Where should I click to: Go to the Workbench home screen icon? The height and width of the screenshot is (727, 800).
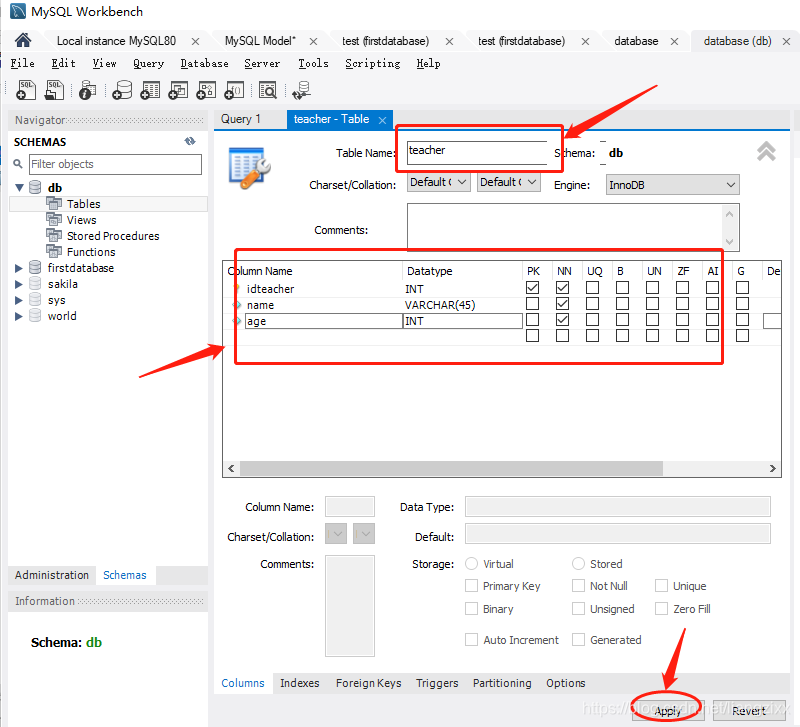tap(23, 40)
